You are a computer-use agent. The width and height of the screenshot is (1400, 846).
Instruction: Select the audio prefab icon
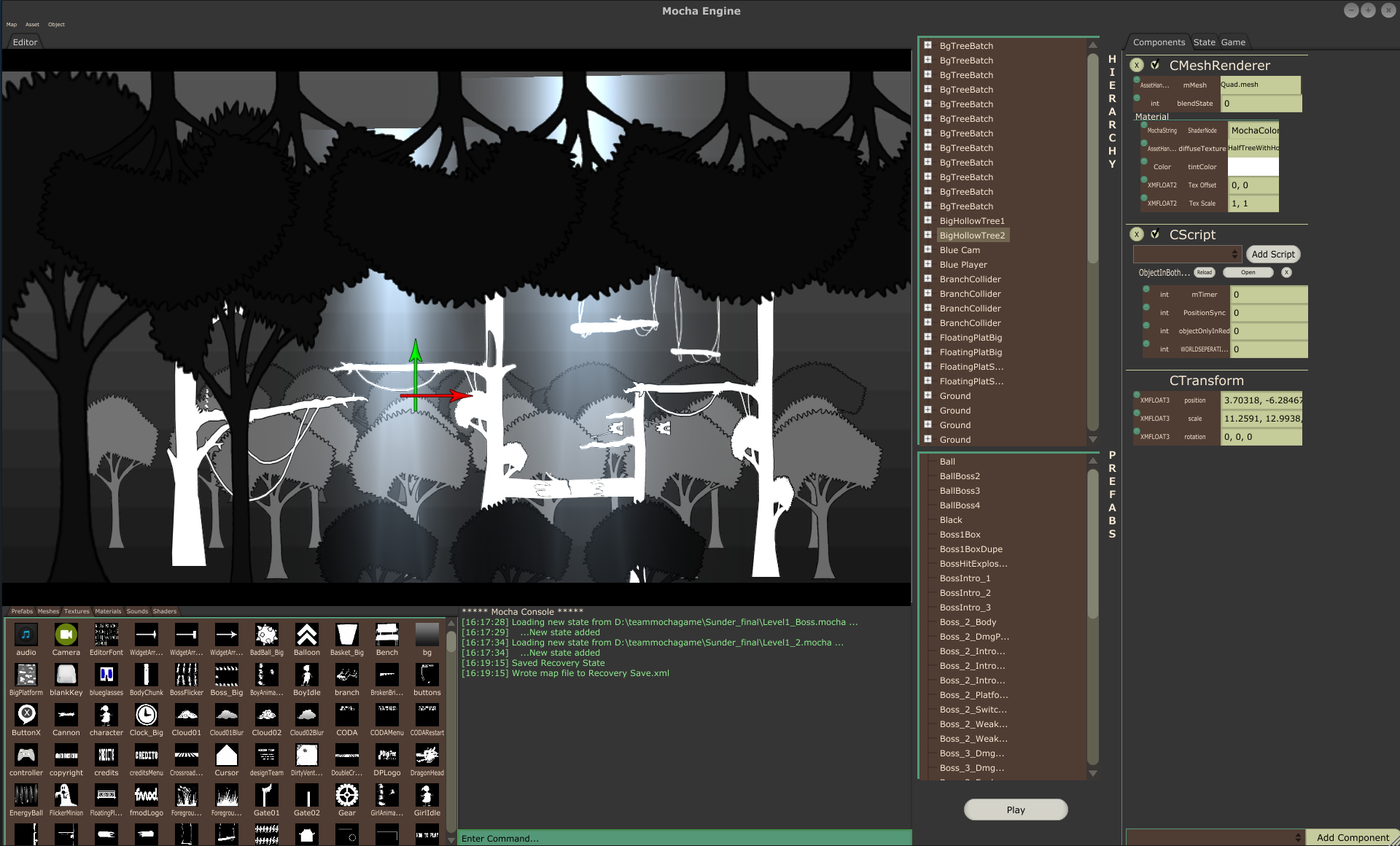pos(26,634)
